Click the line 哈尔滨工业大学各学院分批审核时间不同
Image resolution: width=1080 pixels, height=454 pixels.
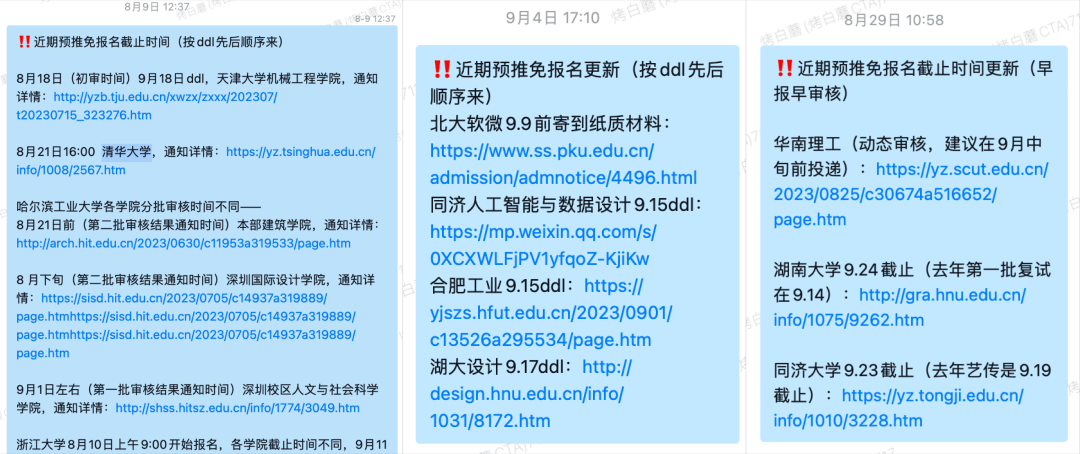click(x=140, y=207)
